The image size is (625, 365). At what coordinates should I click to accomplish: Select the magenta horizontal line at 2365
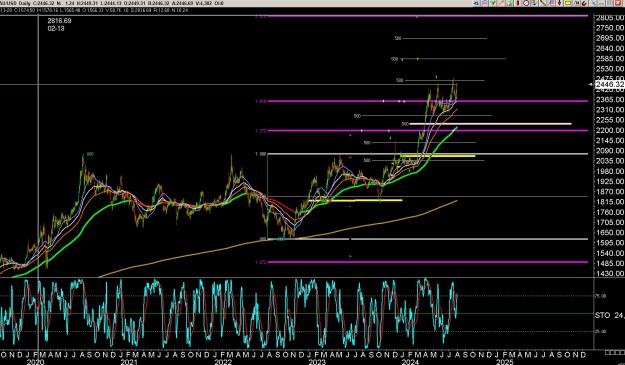[x=428, y=101]
